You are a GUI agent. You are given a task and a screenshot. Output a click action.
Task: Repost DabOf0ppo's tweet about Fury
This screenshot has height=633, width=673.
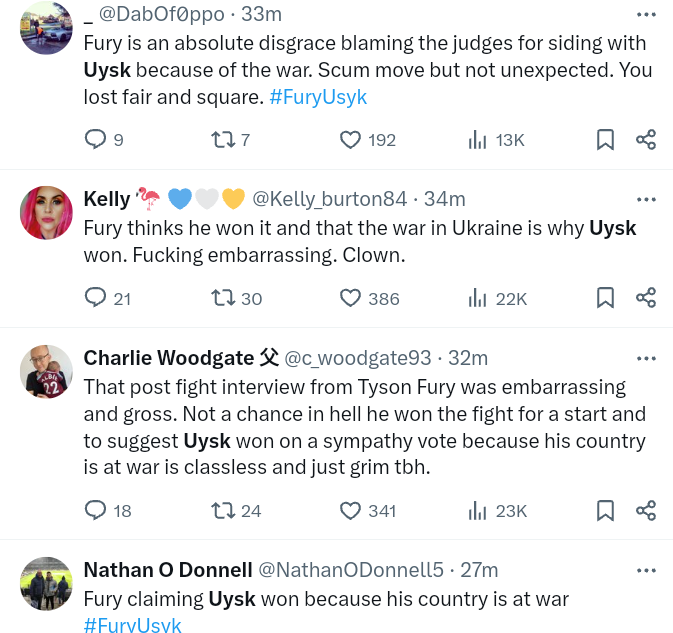223,140
